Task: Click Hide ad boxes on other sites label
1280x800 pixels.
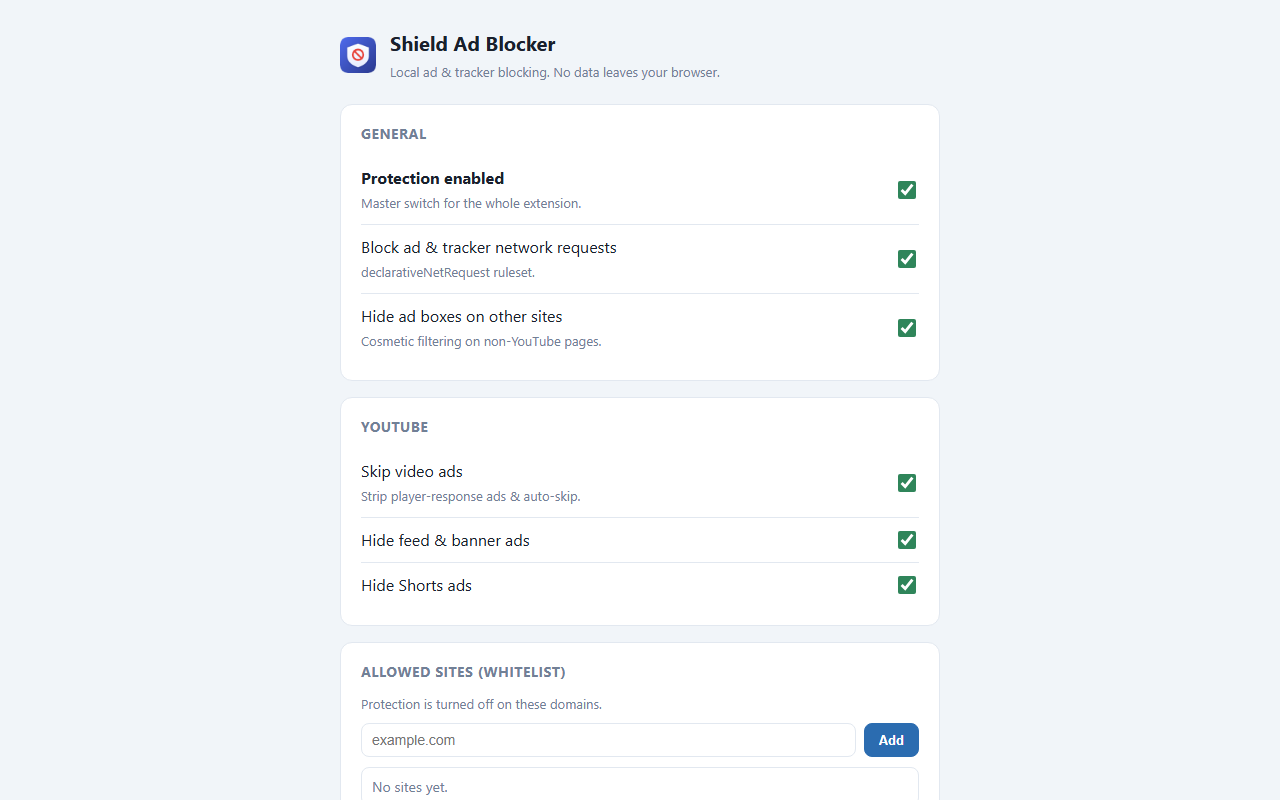Action: [x=462, y=316]
